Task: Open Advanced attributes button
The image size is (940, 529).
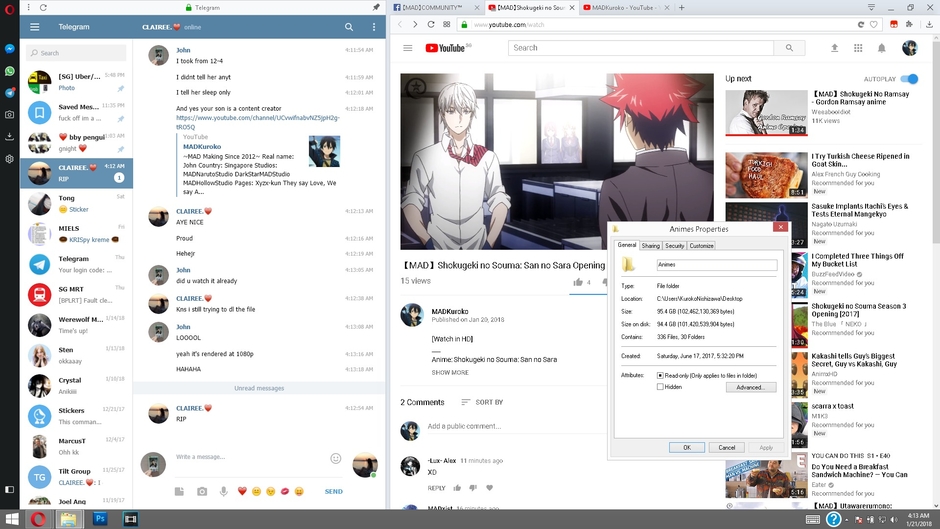Action: (x=751, y=387)
